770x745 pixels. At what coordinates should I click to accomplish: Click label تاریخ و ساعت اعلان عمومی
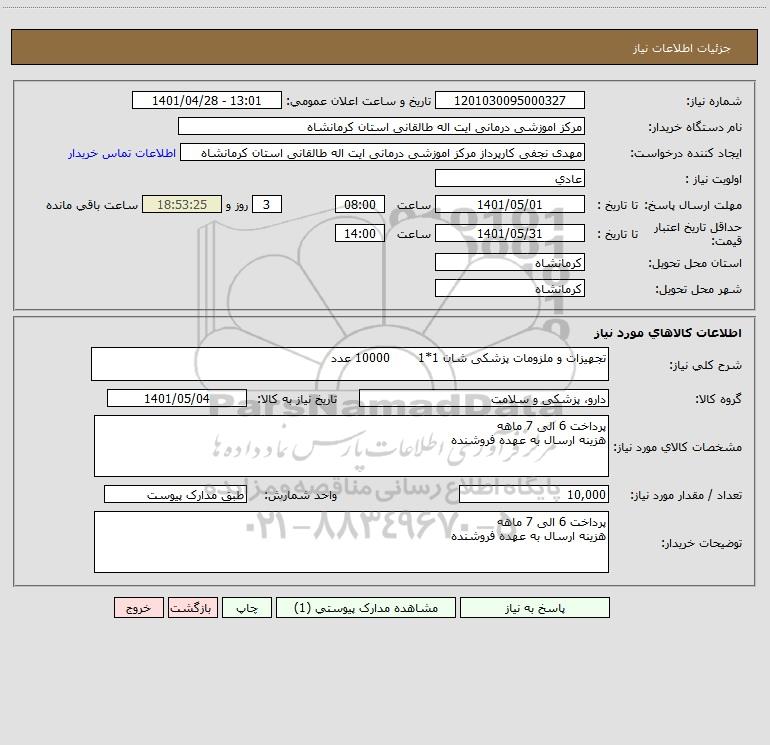(358, 102)
